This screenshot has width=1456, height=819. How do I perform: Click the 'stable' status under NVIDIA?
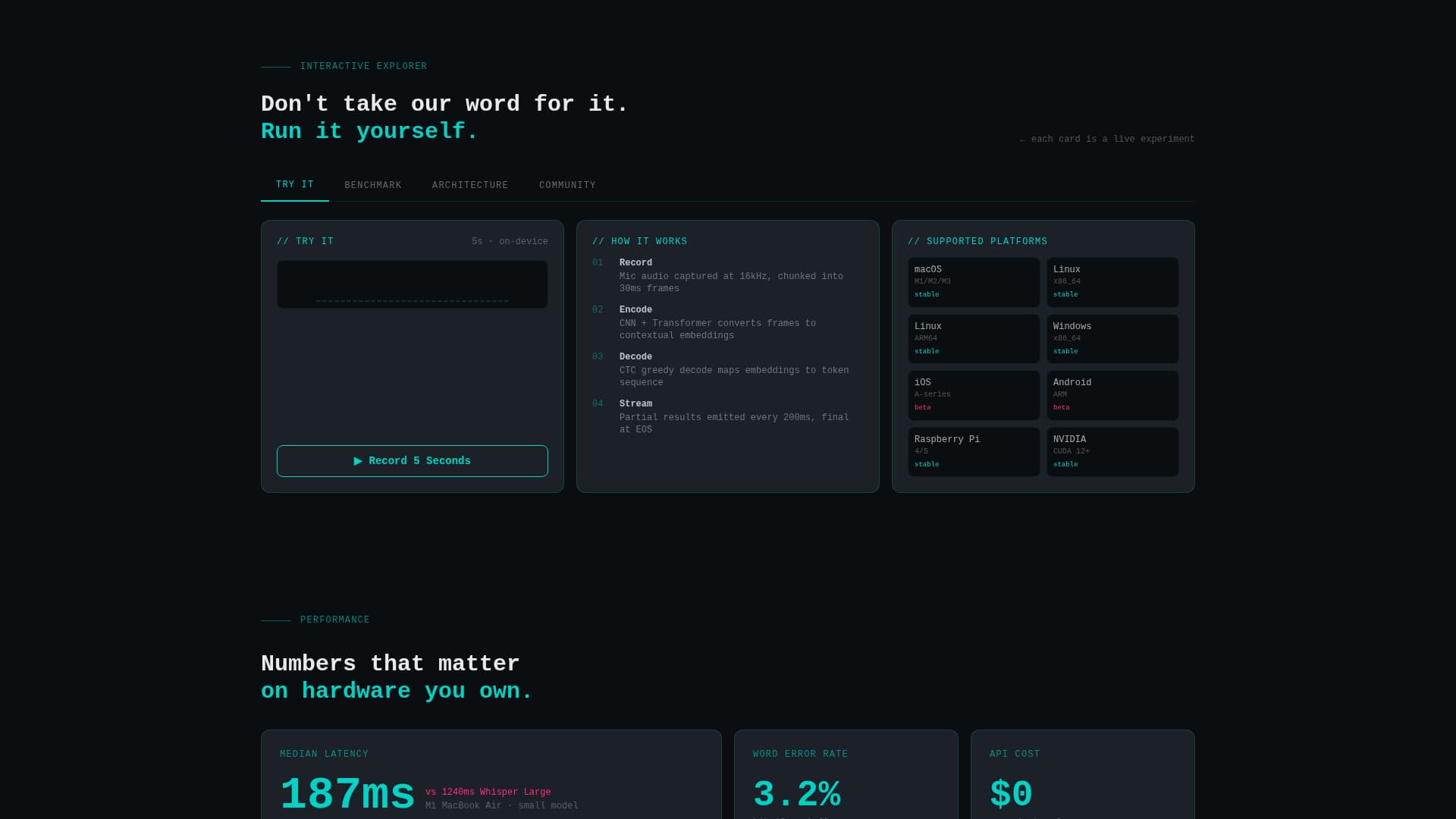1065,465
